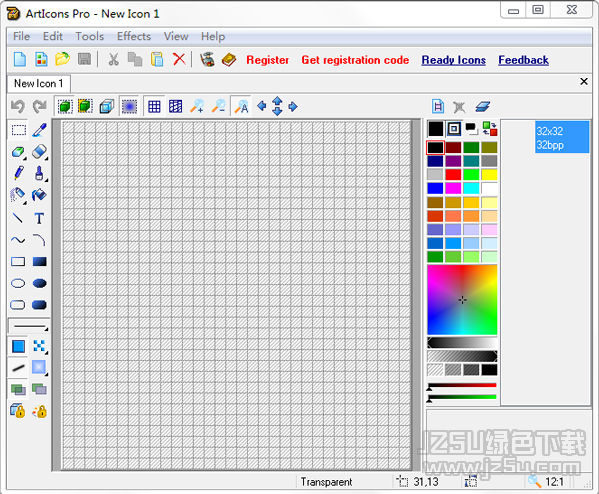
Task: Expand the spray can tool options
Action: point(25,202)
